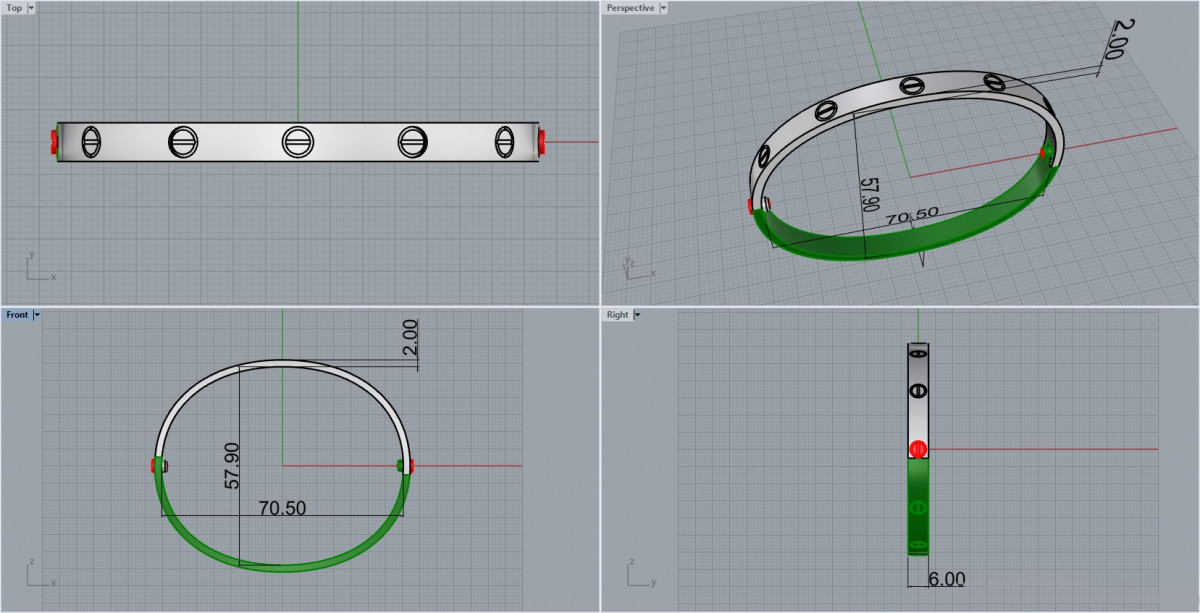
Task: Activate the Top viewport title label
Action: pyautogui.click(x=15, y=8)
